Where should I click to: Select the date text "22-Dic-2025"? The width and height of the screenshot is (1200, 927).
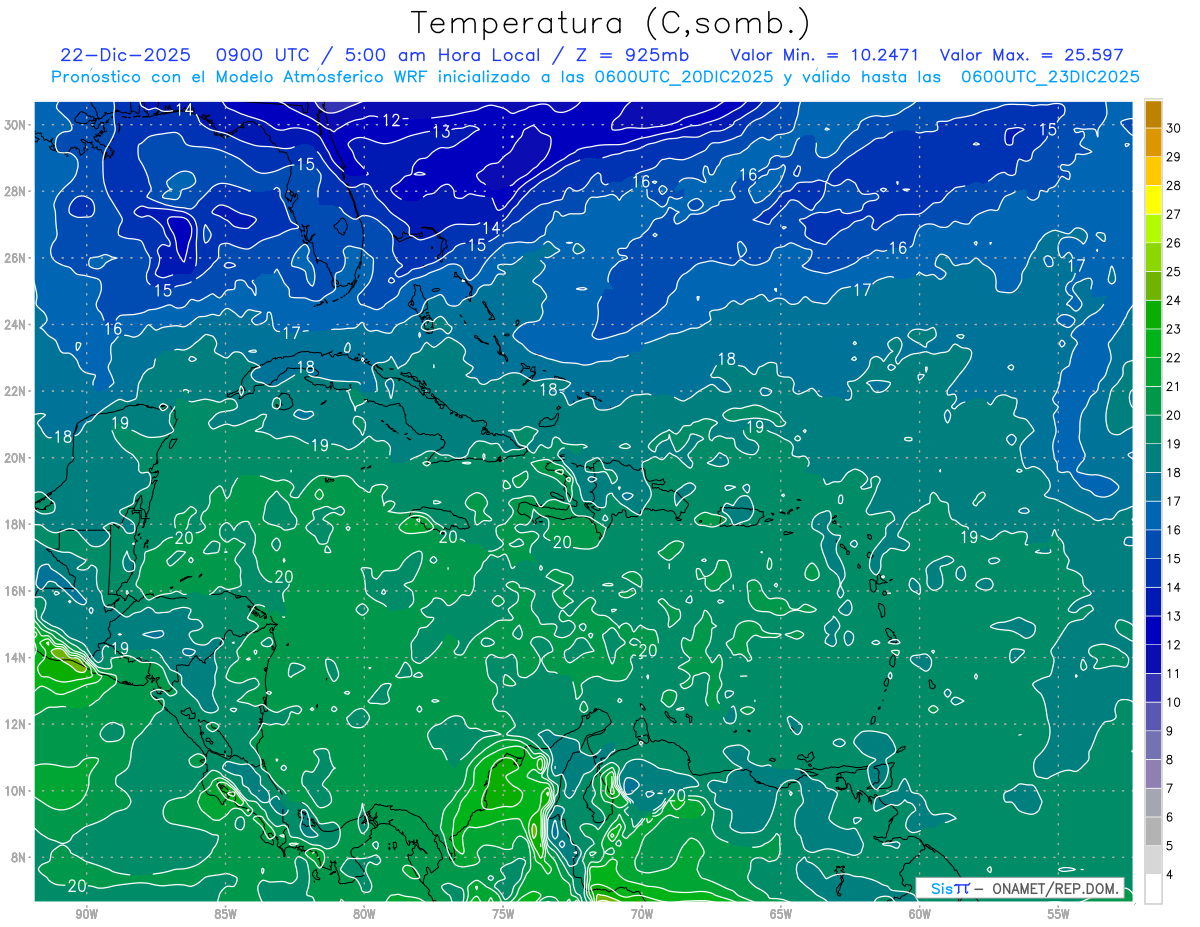pos(124,56)
